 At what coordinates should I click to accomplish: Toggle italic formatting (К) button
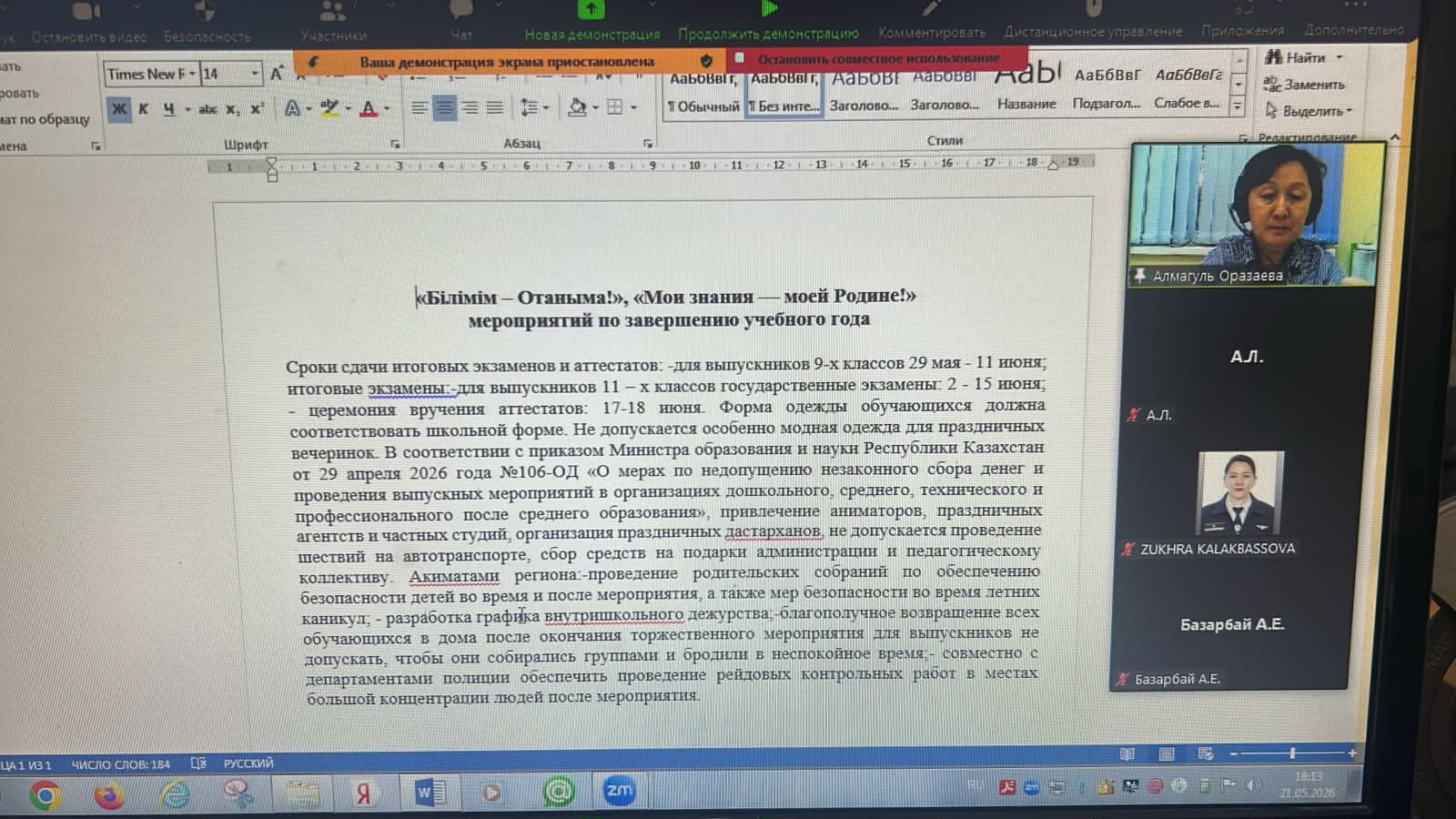pyautogui.click(x=143, y=109)
